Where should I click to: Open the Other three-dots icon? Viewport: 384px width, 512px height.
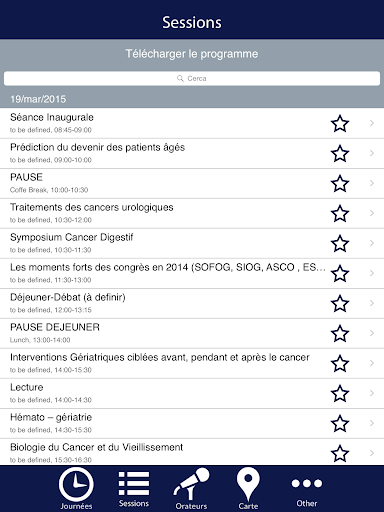(x=307, y=483)
